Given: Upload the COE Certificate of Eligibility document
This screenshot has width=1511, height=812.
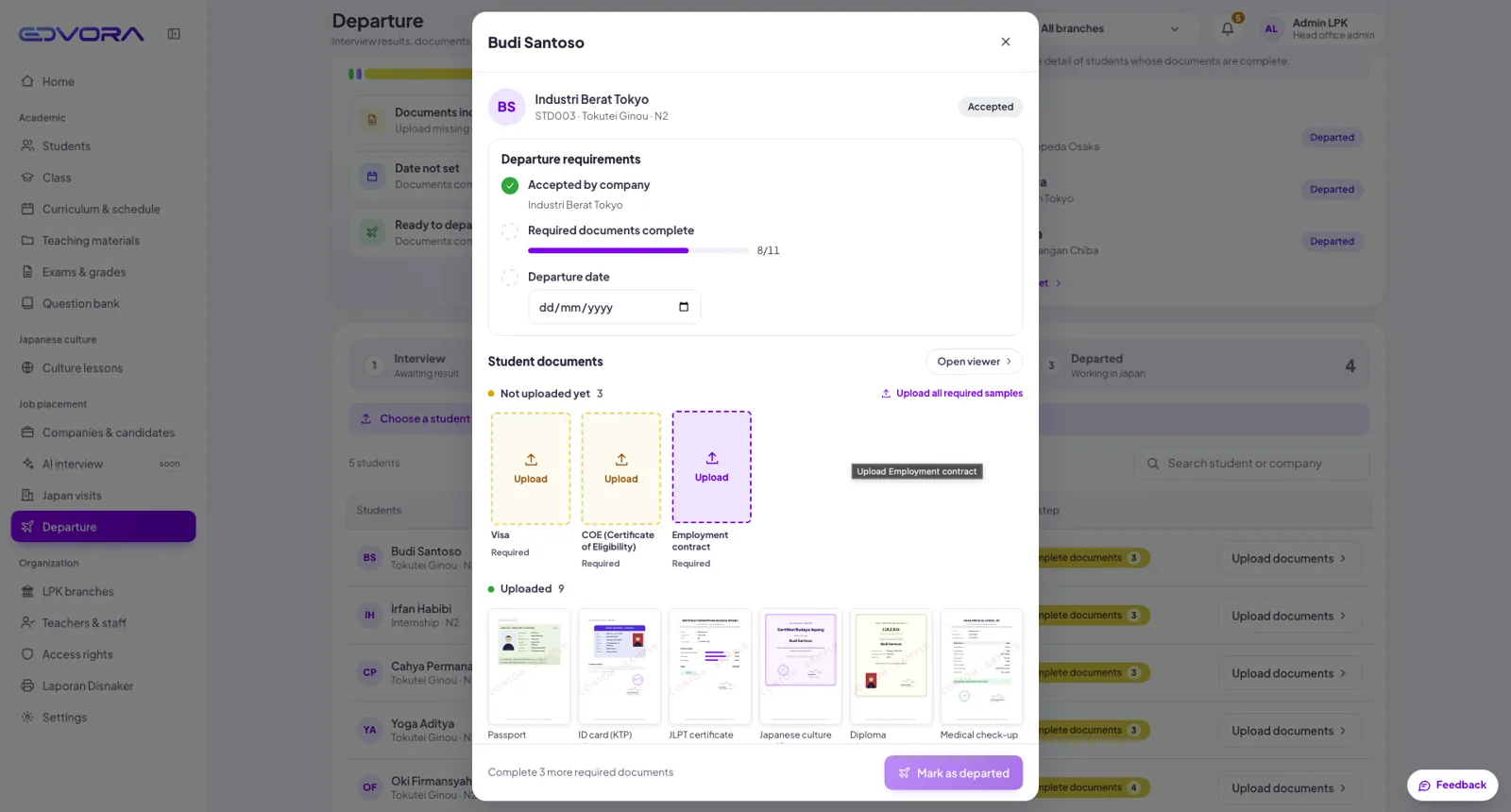Looking at the screenshot, I should tap(621, 468).
